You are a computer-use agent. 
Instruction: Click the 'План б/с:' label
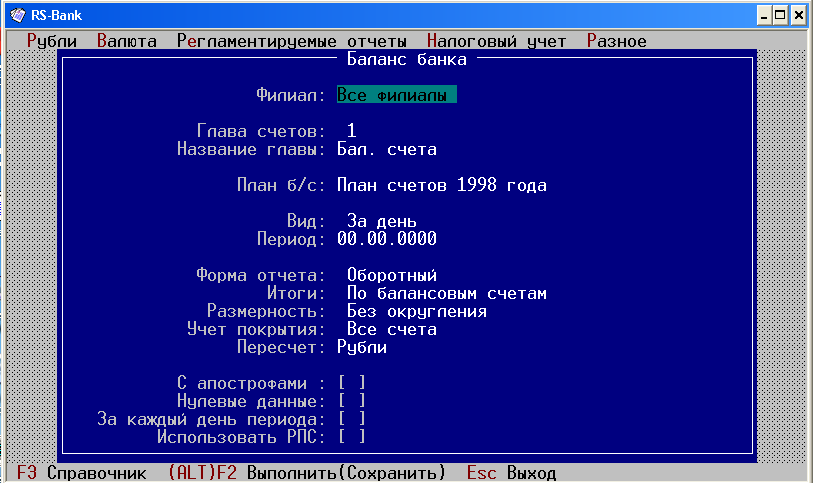pos(281,185)
